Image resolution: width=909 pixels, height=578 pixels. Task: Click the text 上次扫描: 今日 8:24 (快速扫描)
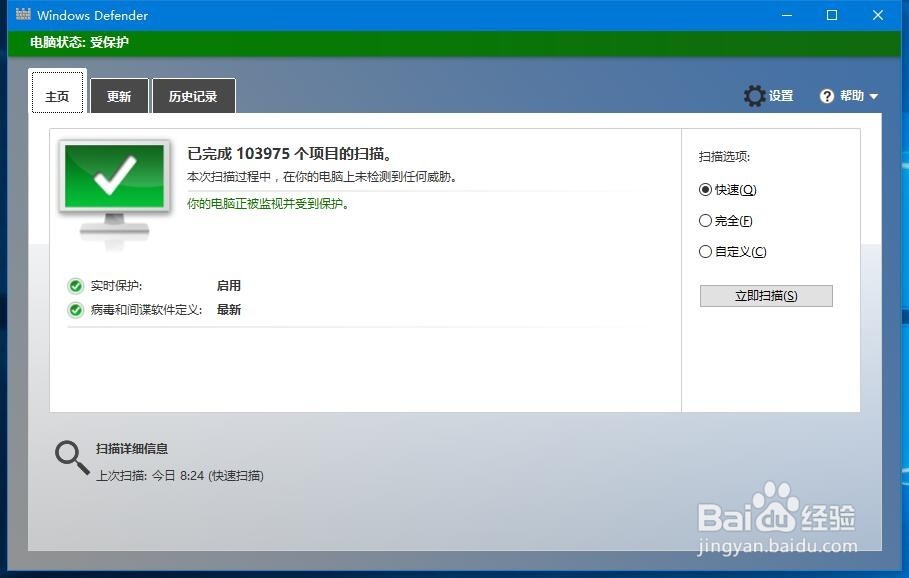[180, 476]
